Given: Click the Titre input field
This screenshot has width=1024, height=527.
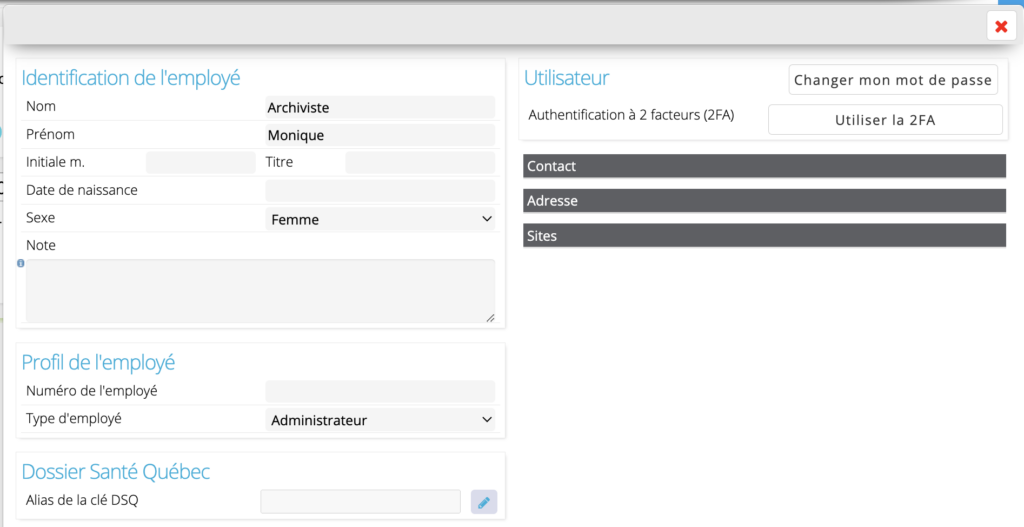Looking at the screenshot, I should pos(420,163).
